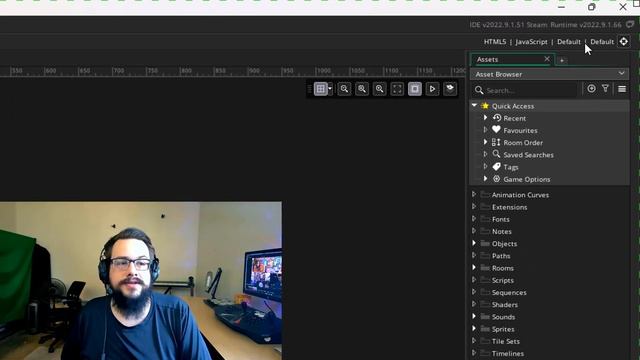The image size is (640, 360).
Task: Grab the room toolbar drag handle
Action: (309, 89)
